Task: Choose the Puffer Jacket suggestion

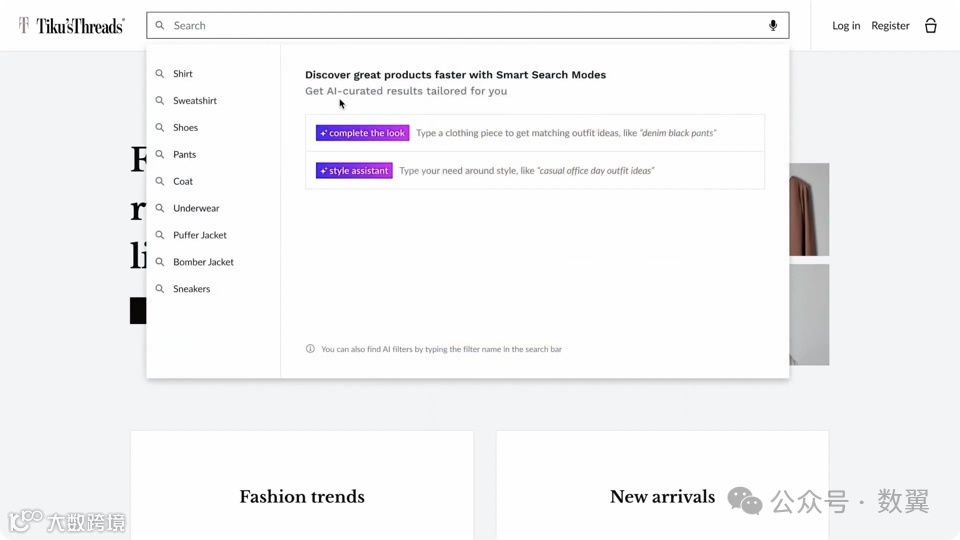Action: click(200, 235)
